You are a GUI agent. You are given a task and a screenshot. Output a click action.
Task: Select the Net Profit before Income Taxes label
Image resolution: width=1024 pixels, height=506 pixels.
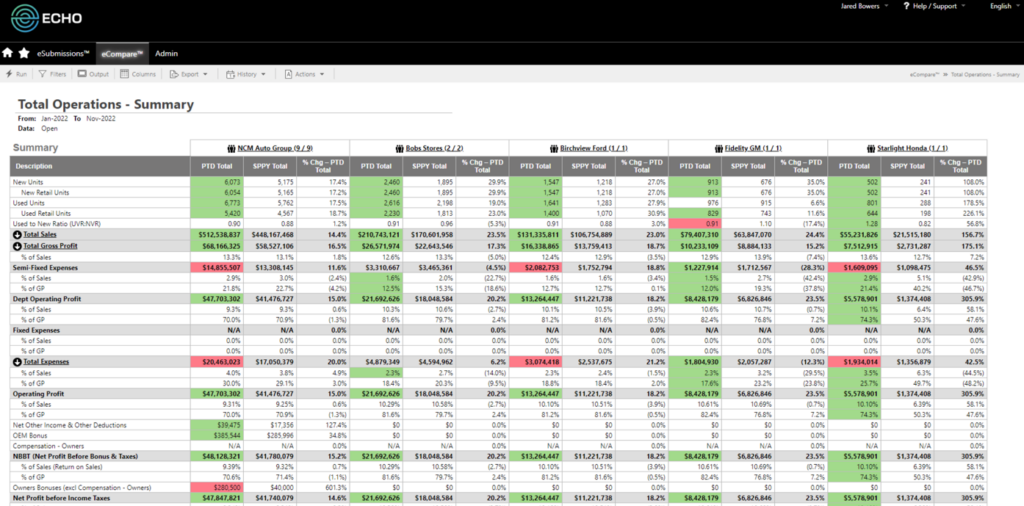tap(60, 498)
